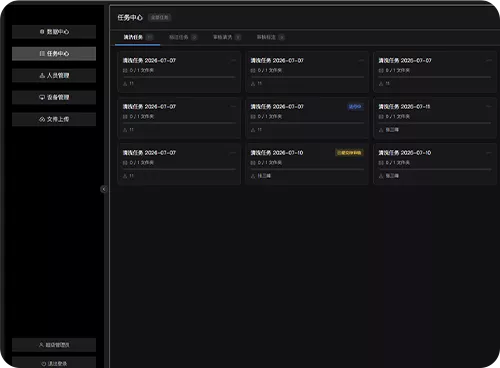The image size is (500, 368).
Task: Open the more menu on the 2026-07-11 card
Action: click(x=489, y=107)
